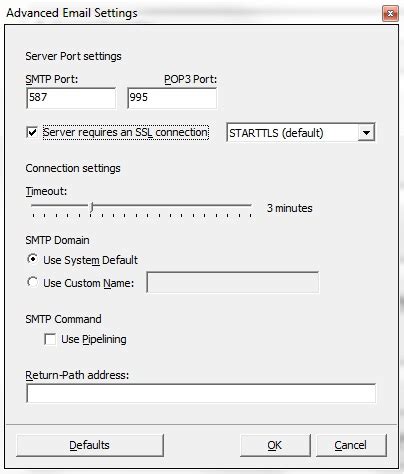The height and width of the screenshot is (474, 404).
Task: Confirm the settings with OK
Action: click(275, 445)
